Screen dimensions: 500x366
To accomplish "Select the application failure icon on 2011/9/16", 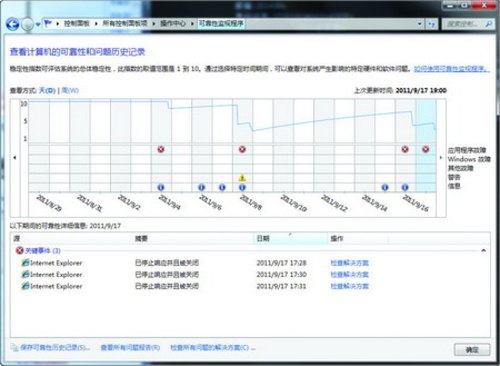I will click(x=405, y=149).
